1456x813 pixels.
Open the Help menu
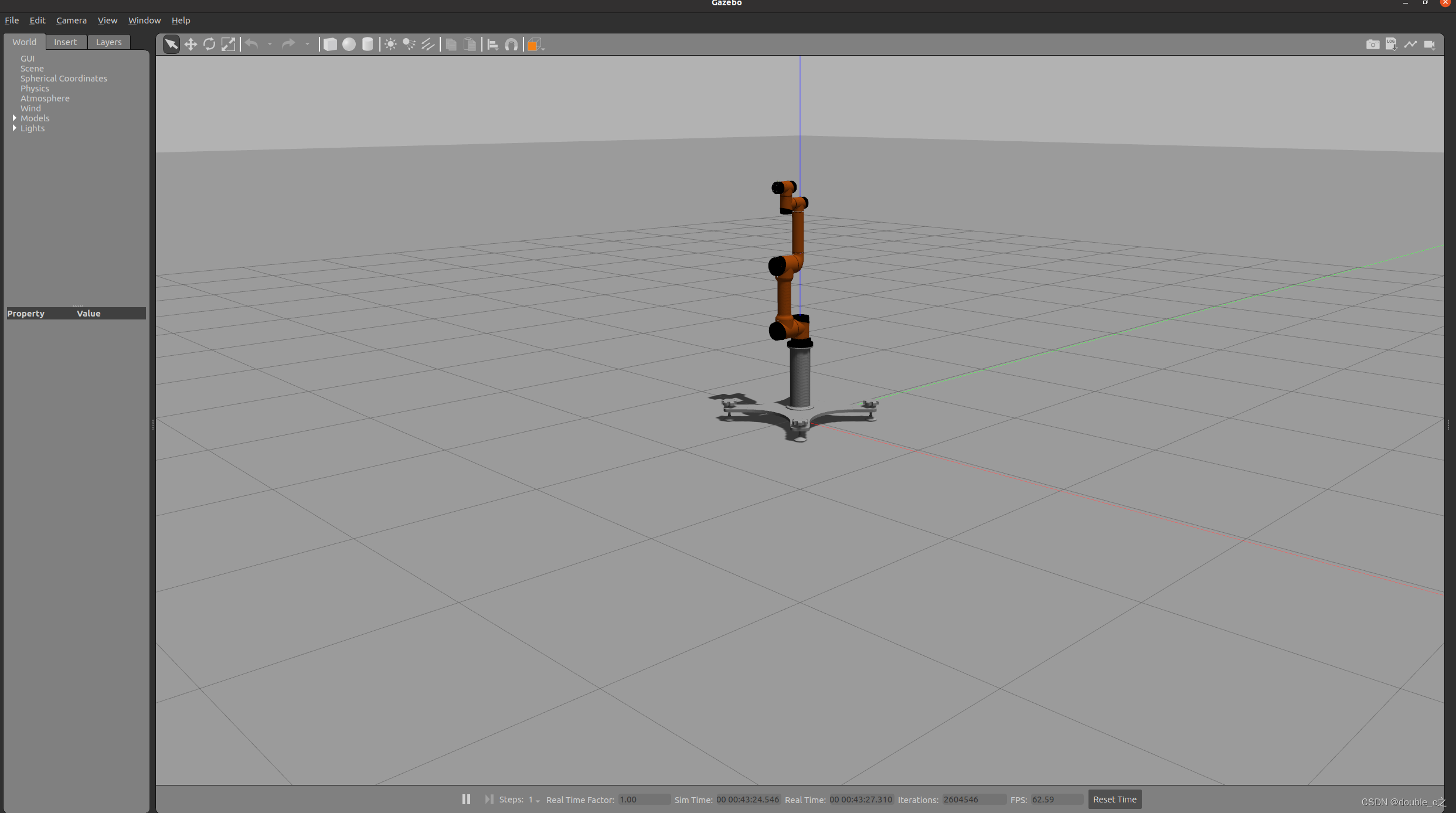tap(181, 21)
